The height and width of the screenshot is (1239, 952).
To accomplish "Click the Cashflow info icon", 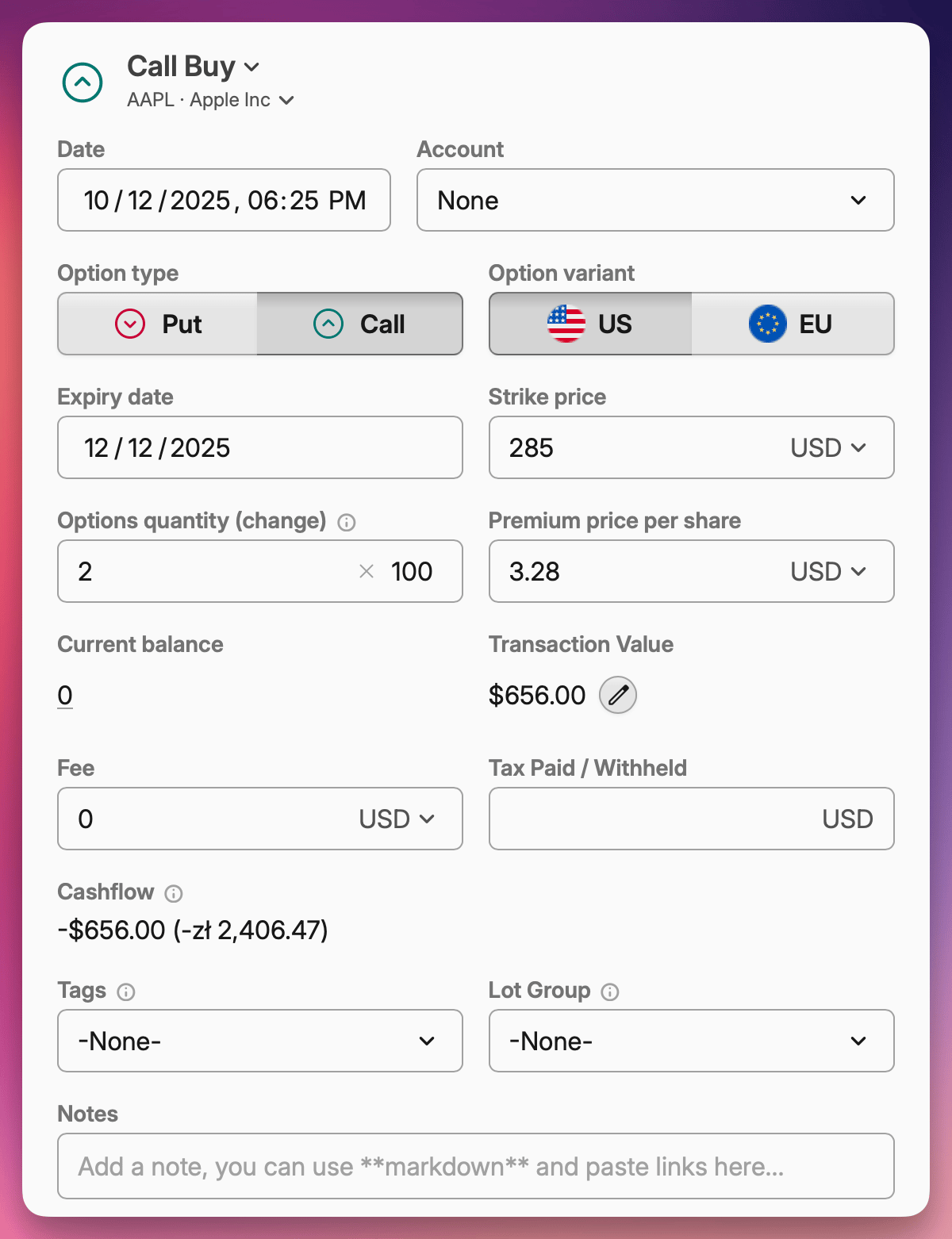I will pyautogui.click(x=175, y=892).
